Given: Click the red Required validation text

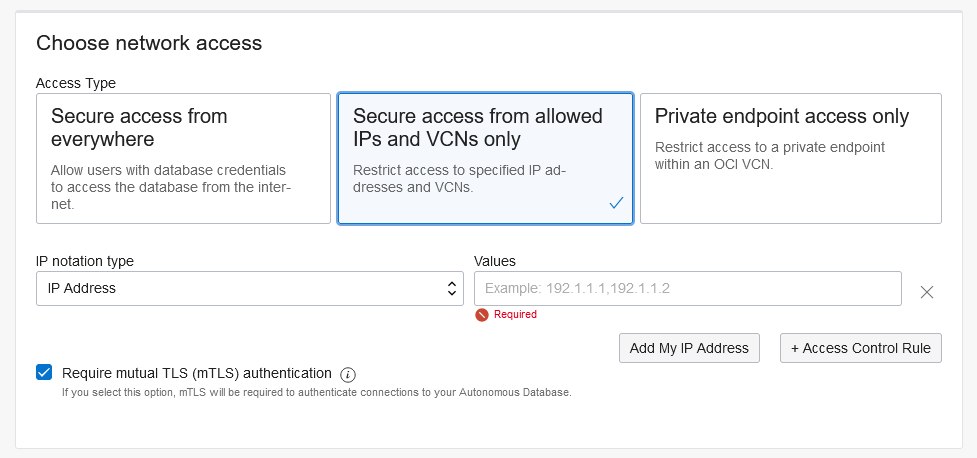Looking at the screenshot, I should (x=515, y=314).
